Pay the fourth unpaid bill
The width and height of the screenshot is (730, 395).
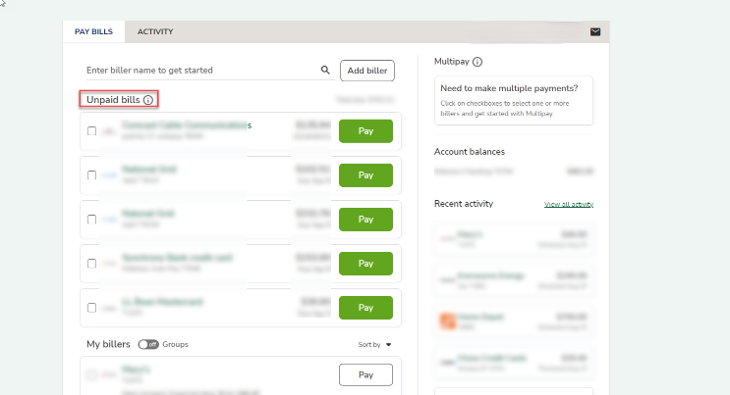[x=366, y=264]
